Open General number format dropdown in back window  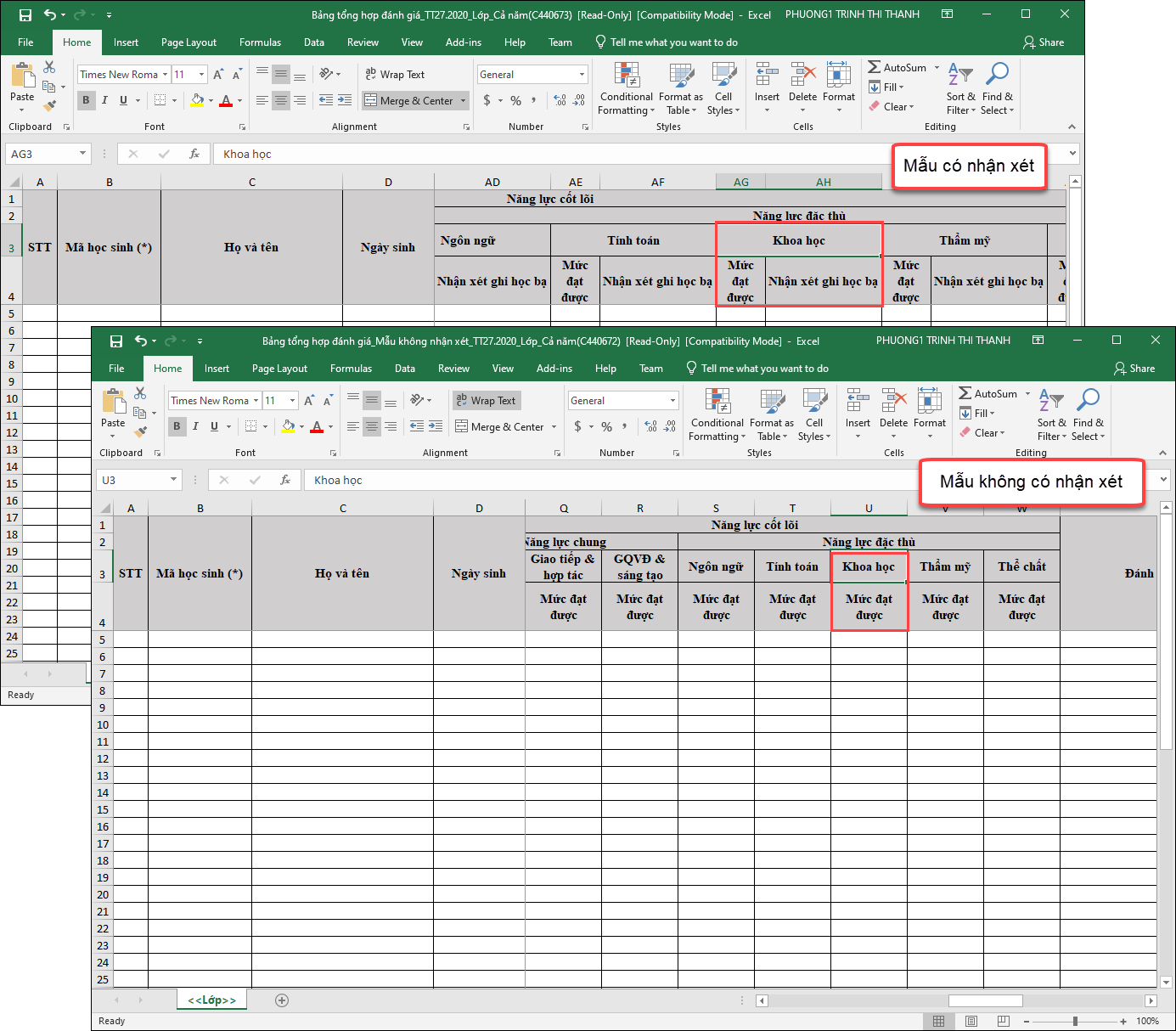point(582,75)
